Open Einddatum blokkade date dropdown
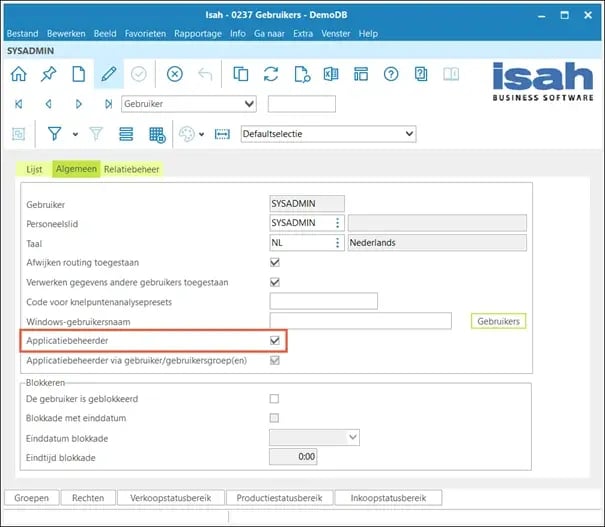The height and width of the screenshot is (527, 605). point(353,437)
